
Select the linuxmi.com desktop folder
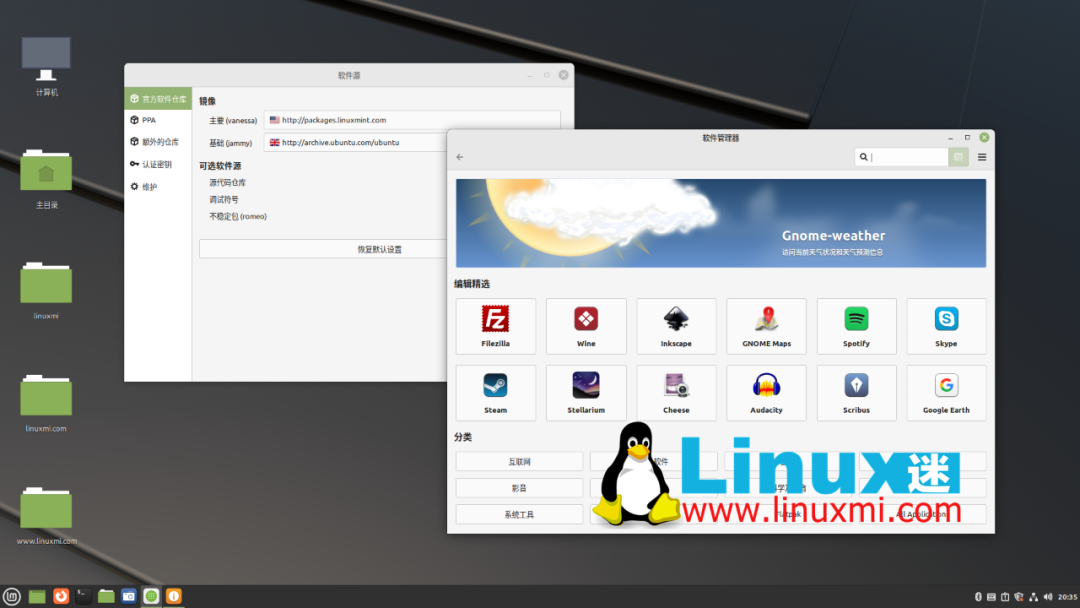pos(46,403)
